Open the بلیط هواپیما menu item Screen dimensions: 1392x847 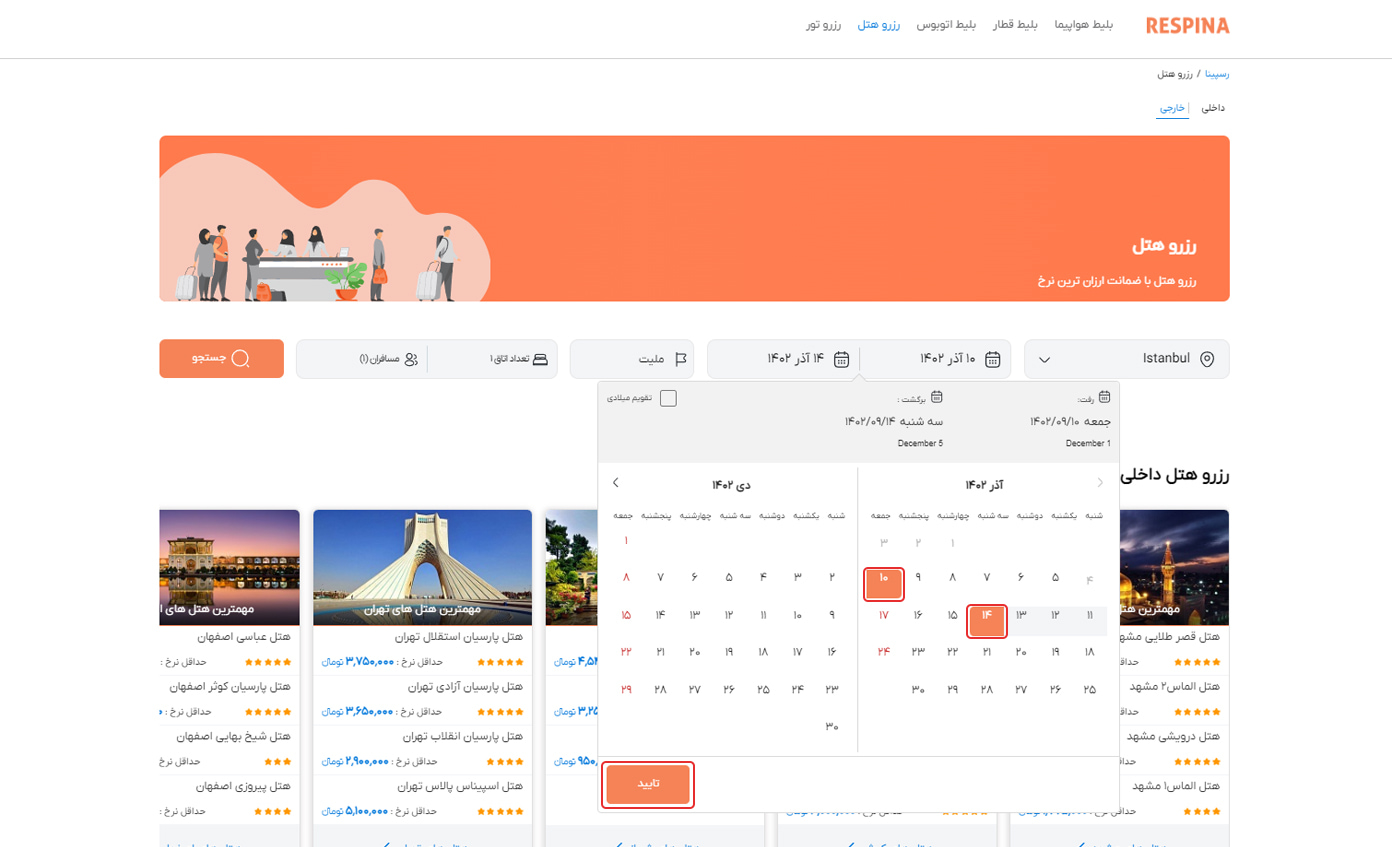coord(1084,25)
